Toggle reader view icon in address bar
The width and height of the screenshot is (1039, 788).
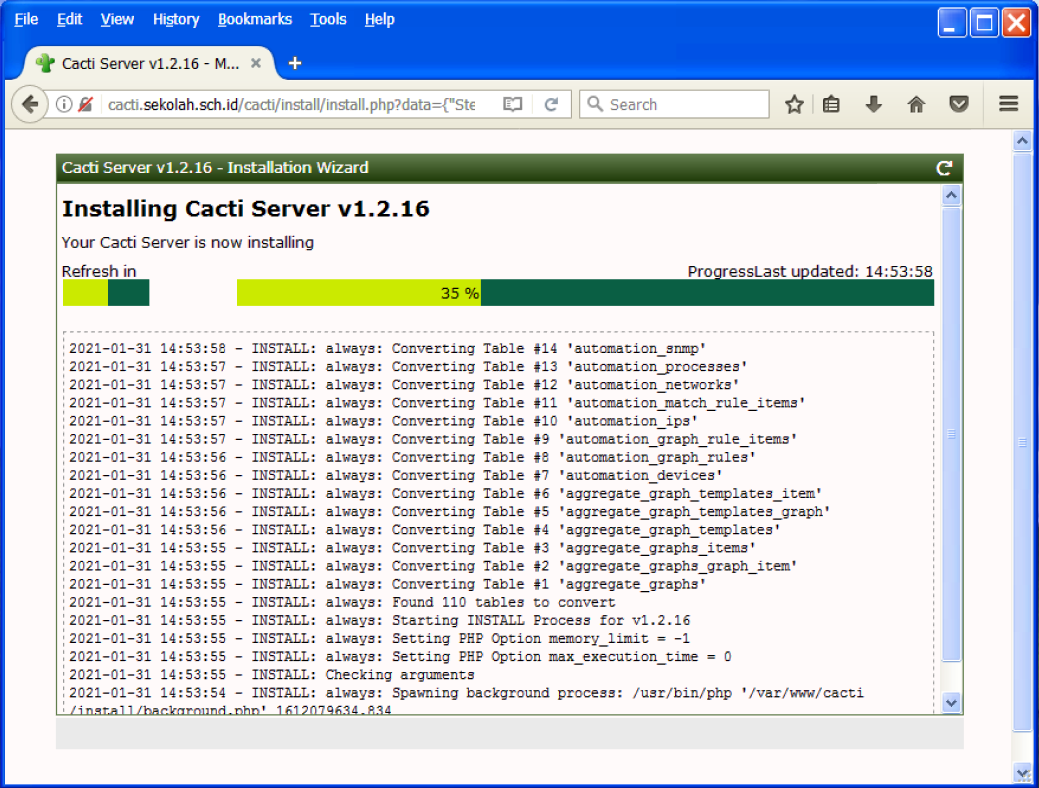pos(513,104)
